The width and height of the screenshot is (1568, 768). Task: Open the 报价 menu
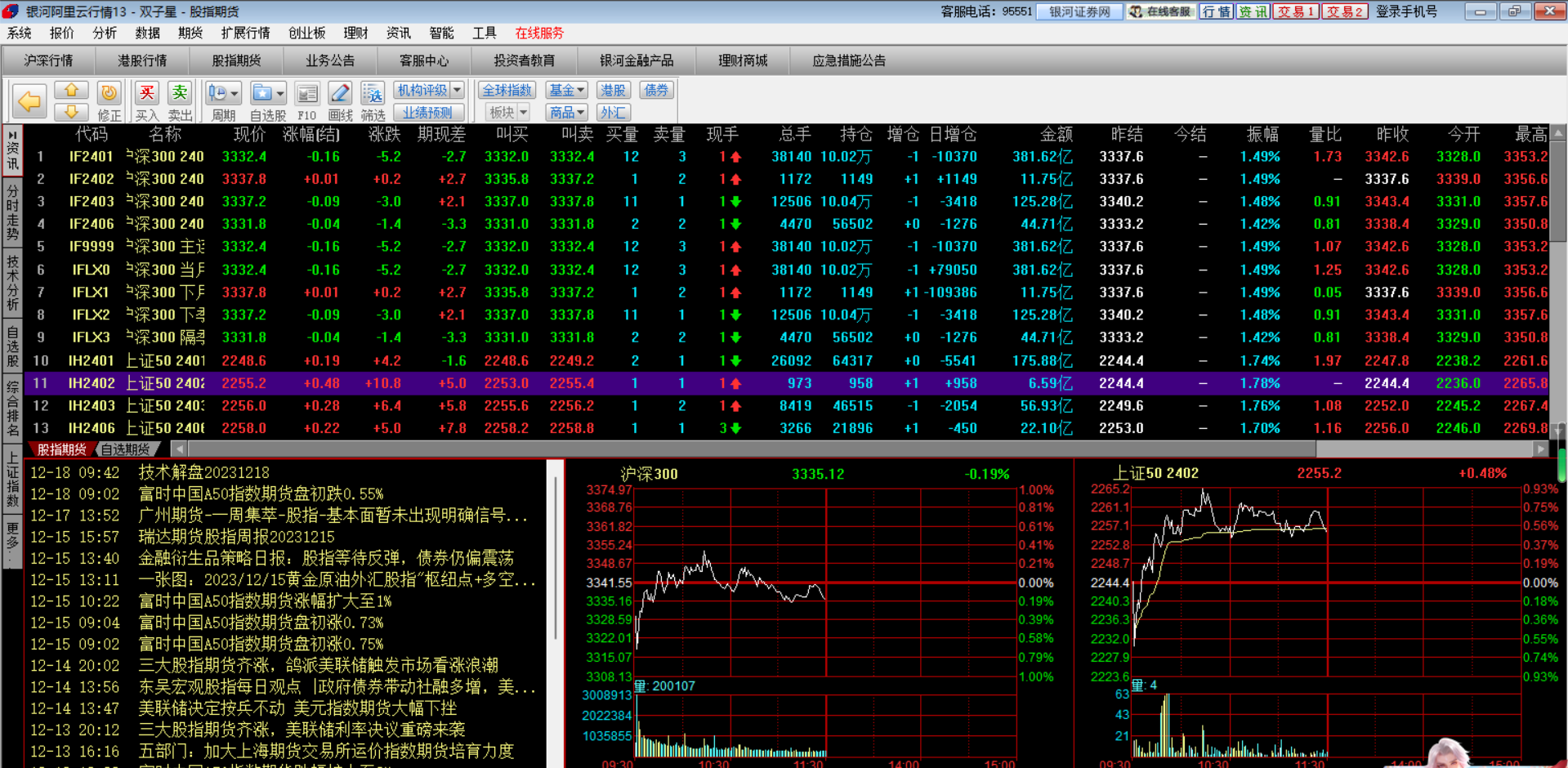pos(61,33)
